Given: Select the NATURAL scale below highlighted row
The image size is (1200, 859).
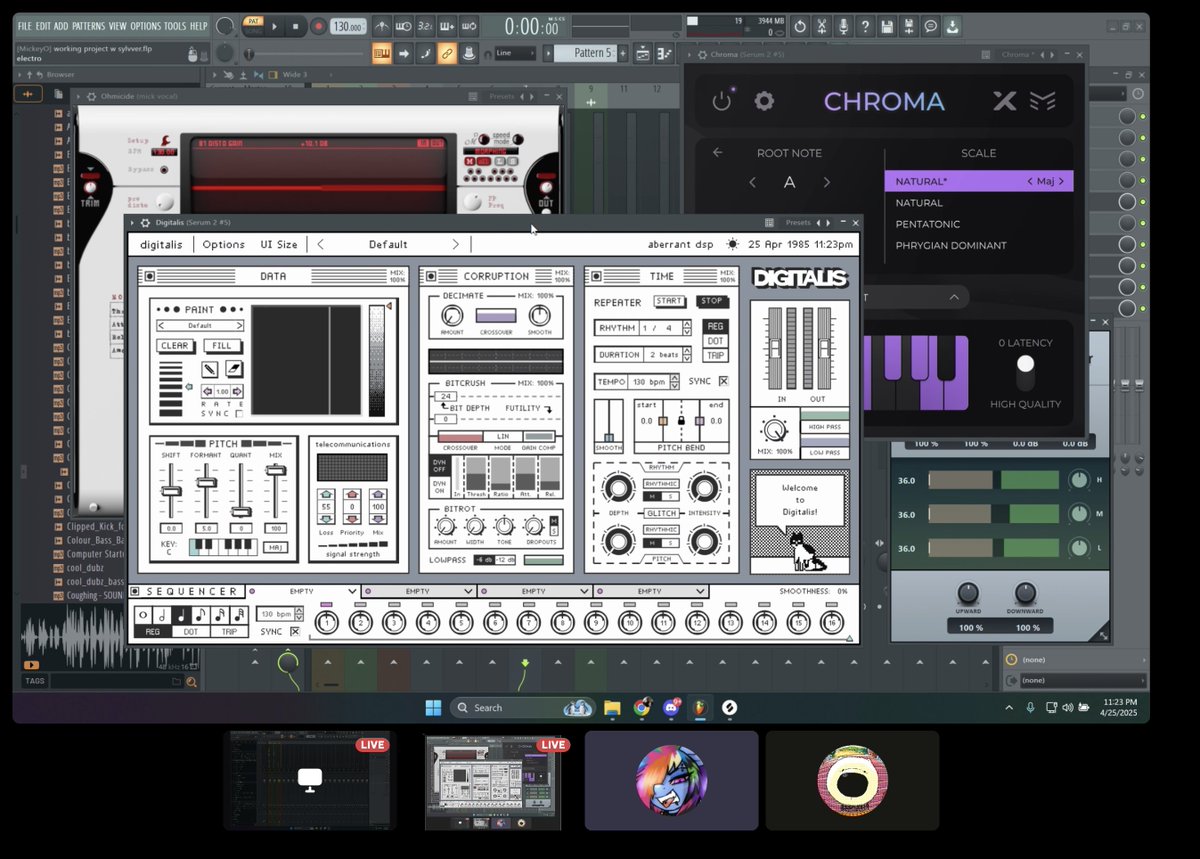Looking at the screenshot, I should click(x=919, y=203).
